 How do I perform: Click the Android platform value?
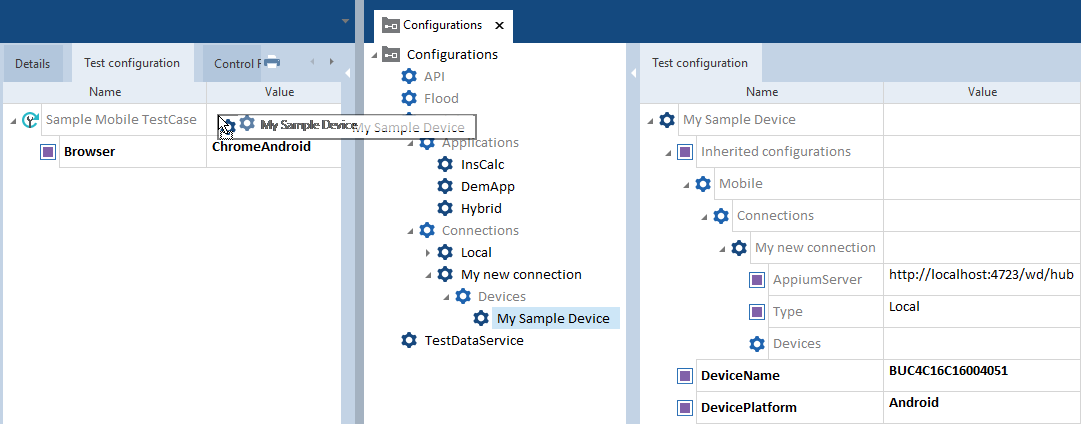coord(913,403)
